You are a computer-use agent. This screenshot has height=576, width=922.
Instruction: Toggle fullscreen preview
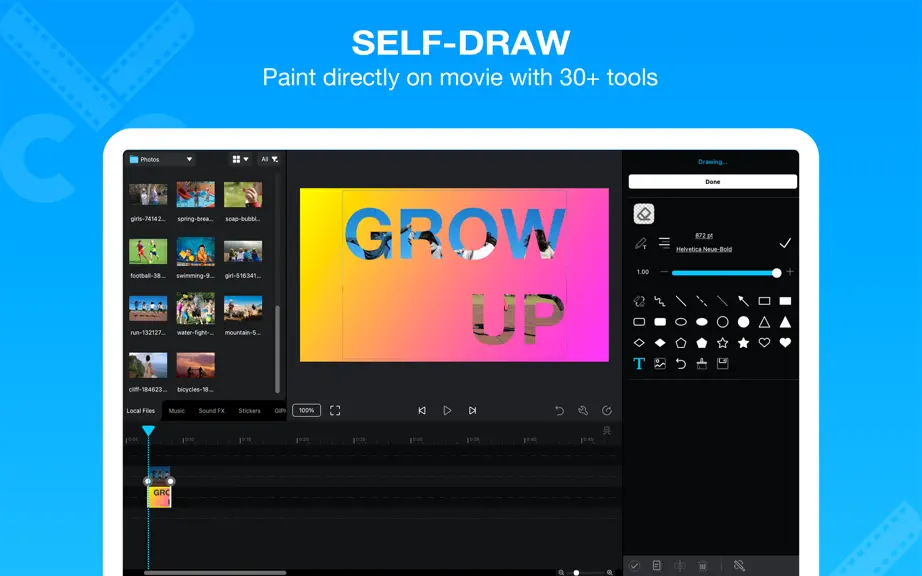tap(335, 410)
